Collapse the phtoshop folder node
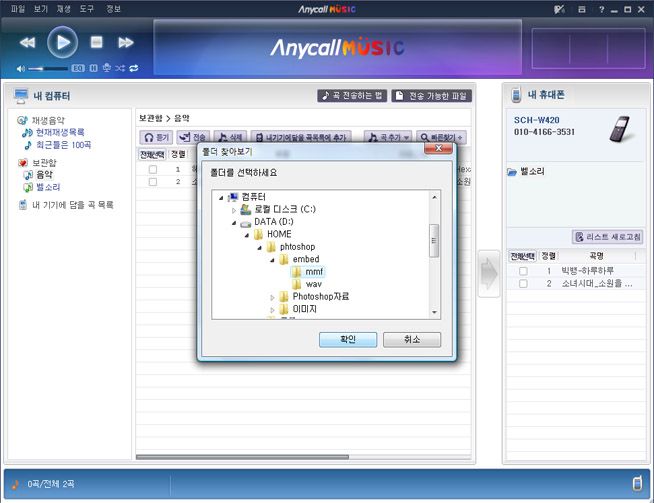The height and width of the screenshot is (503, 654). [x=259, y=248]
